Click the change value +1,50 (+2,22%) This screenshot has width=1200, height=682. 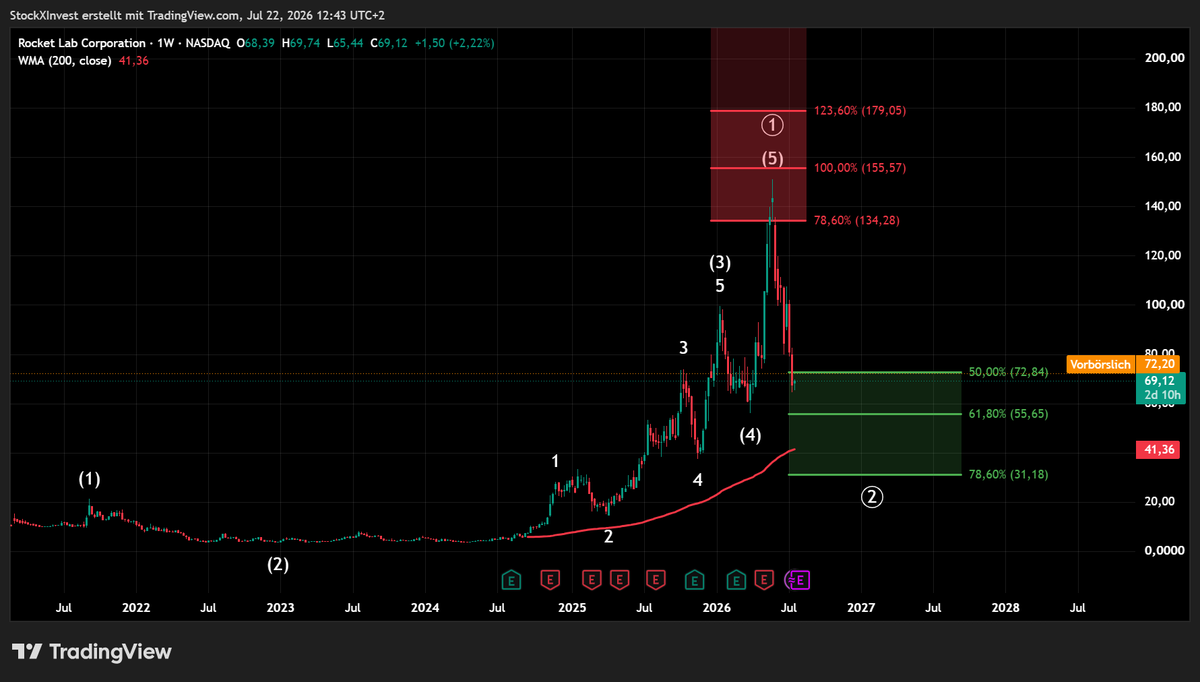coord(454,44)
